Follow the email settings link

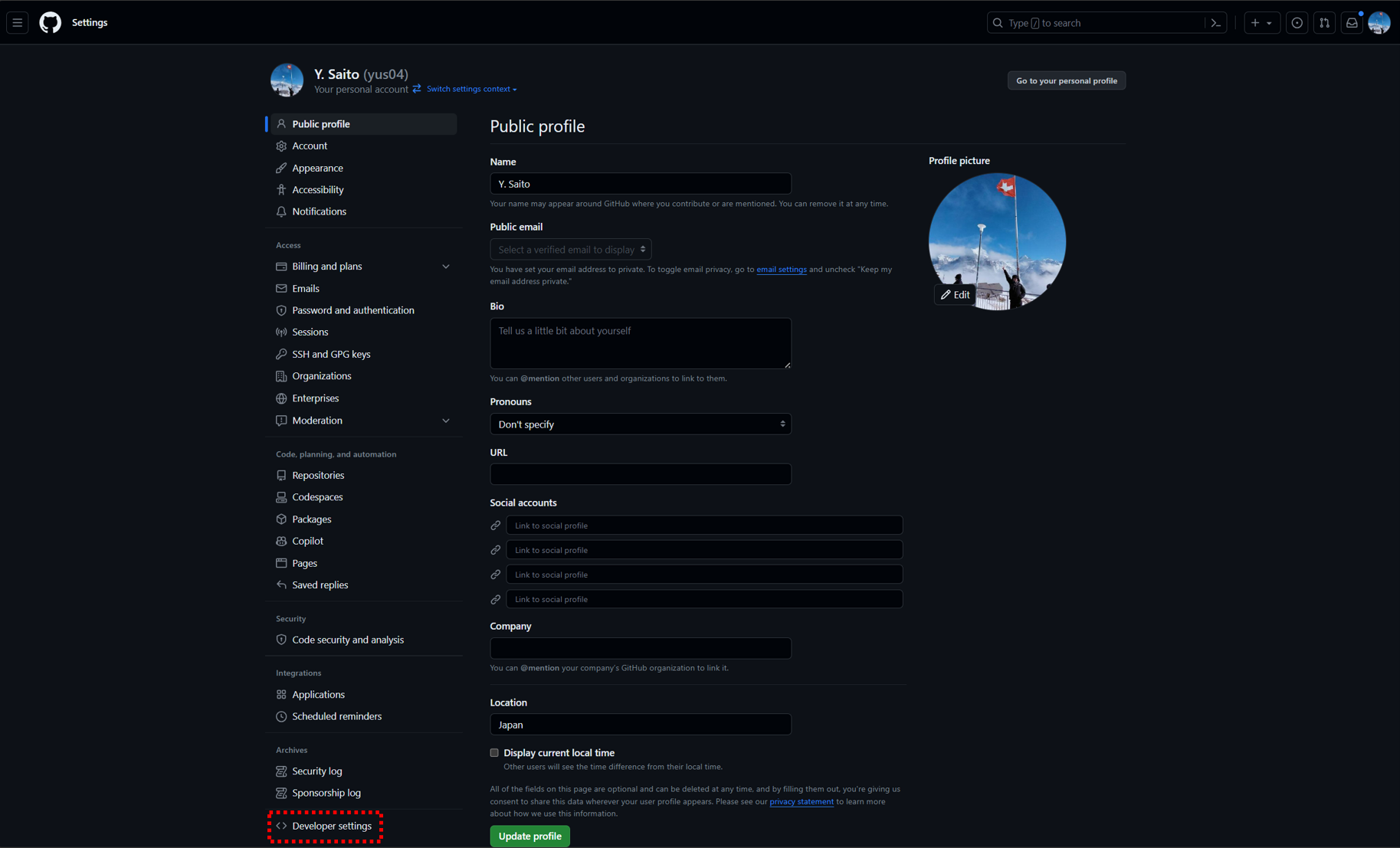click(781, 270)
